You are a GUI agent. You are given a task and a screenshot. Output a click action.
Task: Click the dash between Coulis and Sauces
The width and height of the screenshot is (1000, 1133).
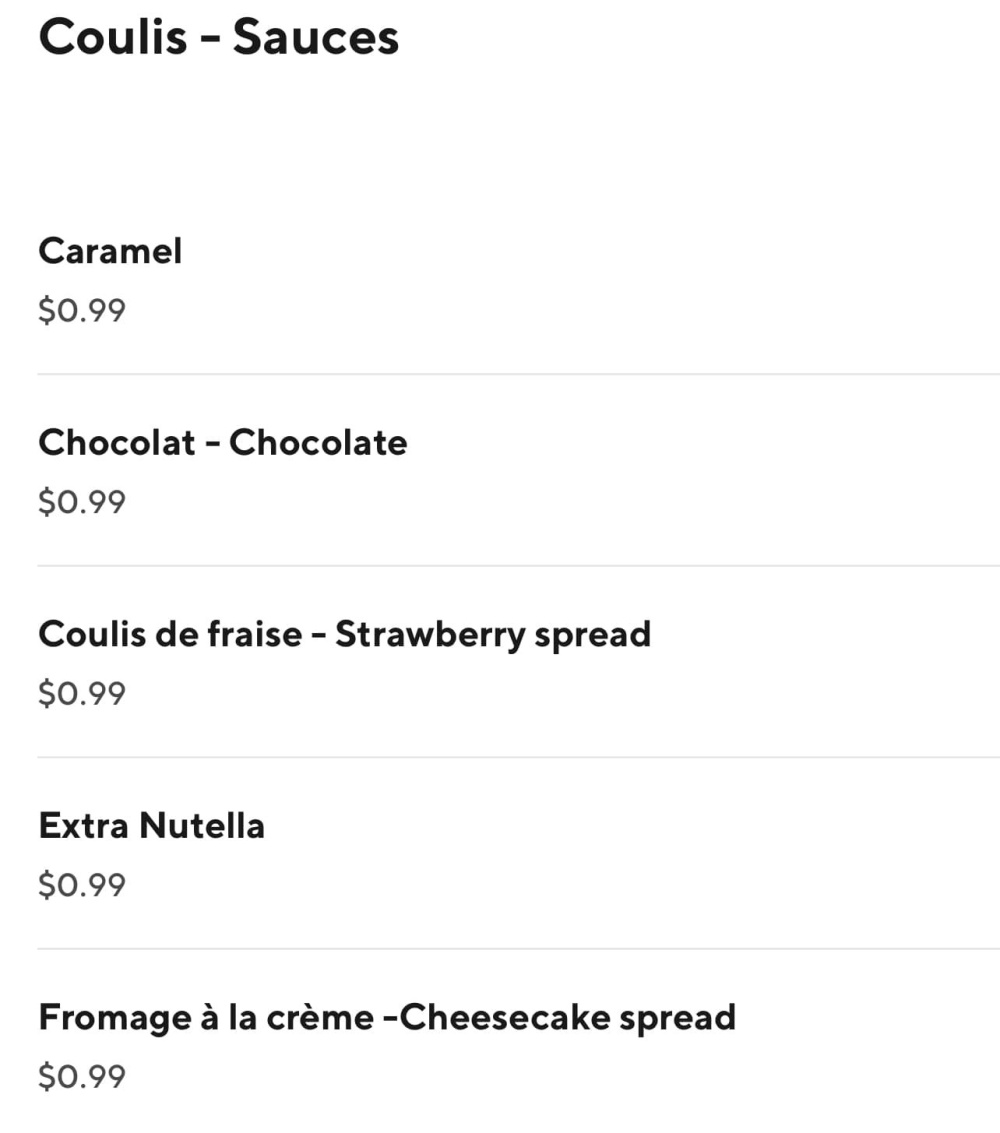(210, 40)
